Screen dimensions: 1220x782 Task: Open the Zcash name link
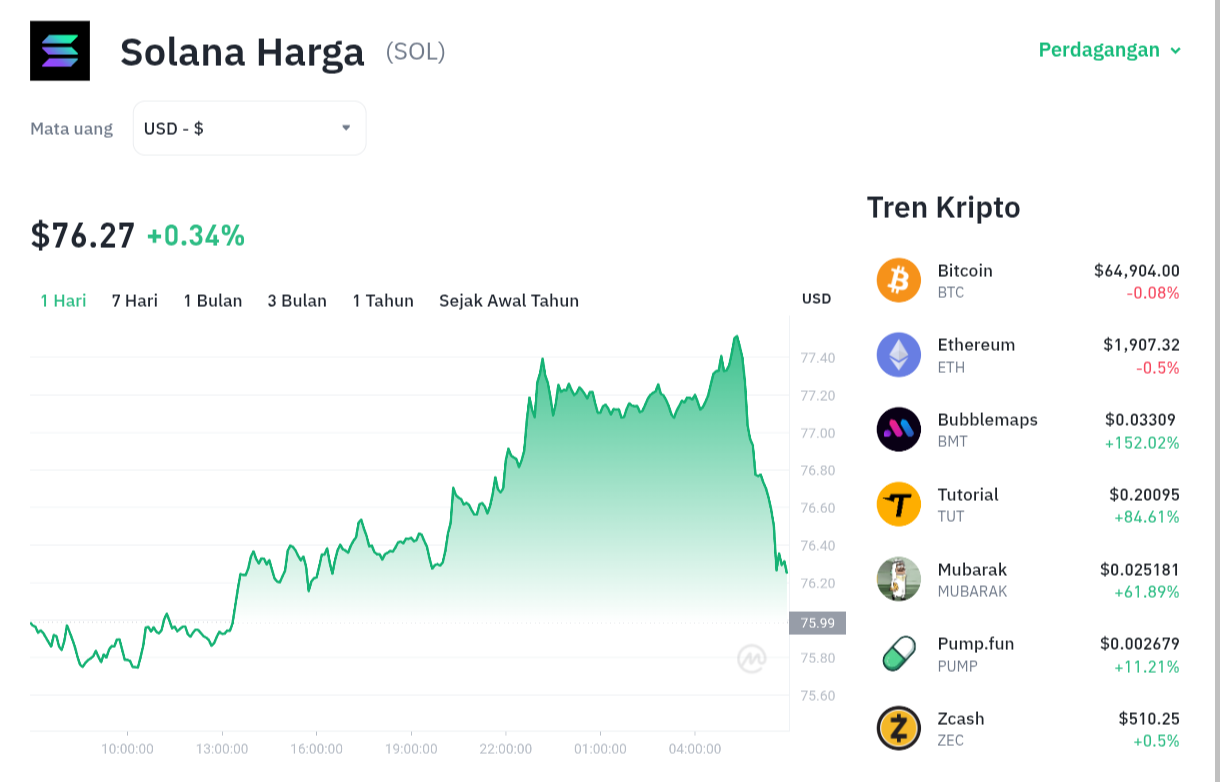coord(961,718)
